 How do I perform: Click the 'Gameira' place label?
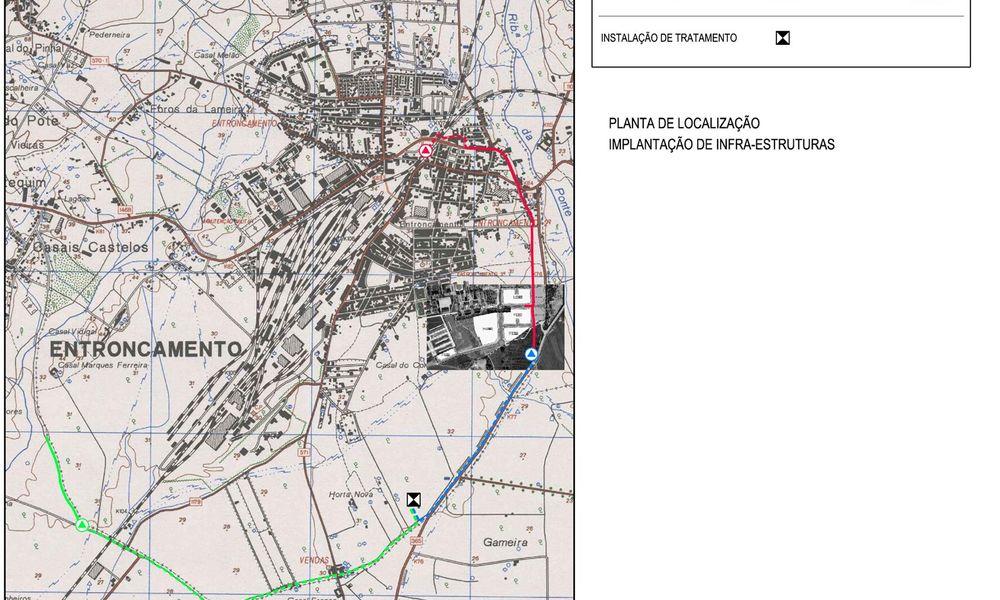click(505, 543)
